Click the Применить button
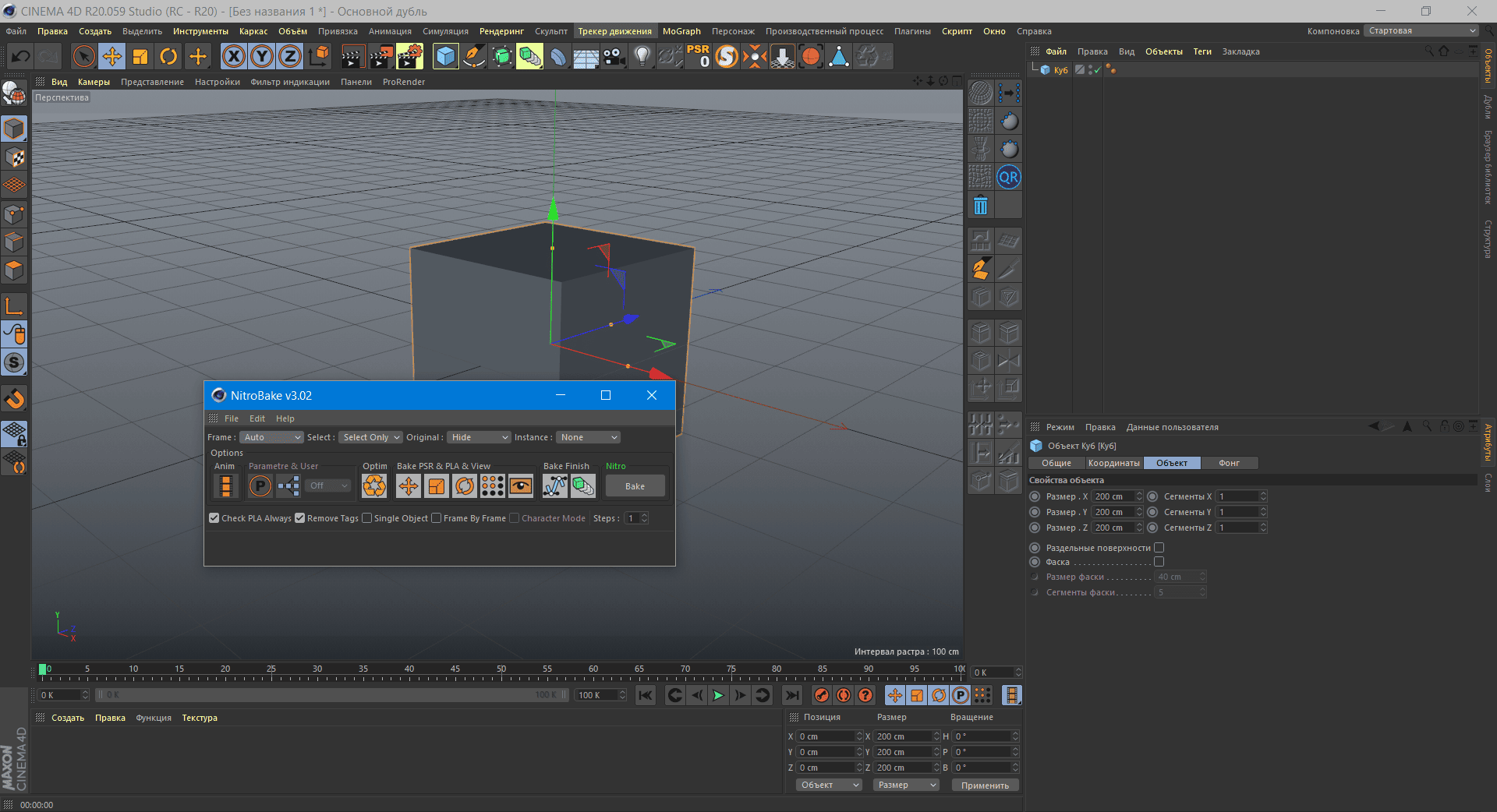Screen dimensions: 1497x812 click(x=985, y=786)
